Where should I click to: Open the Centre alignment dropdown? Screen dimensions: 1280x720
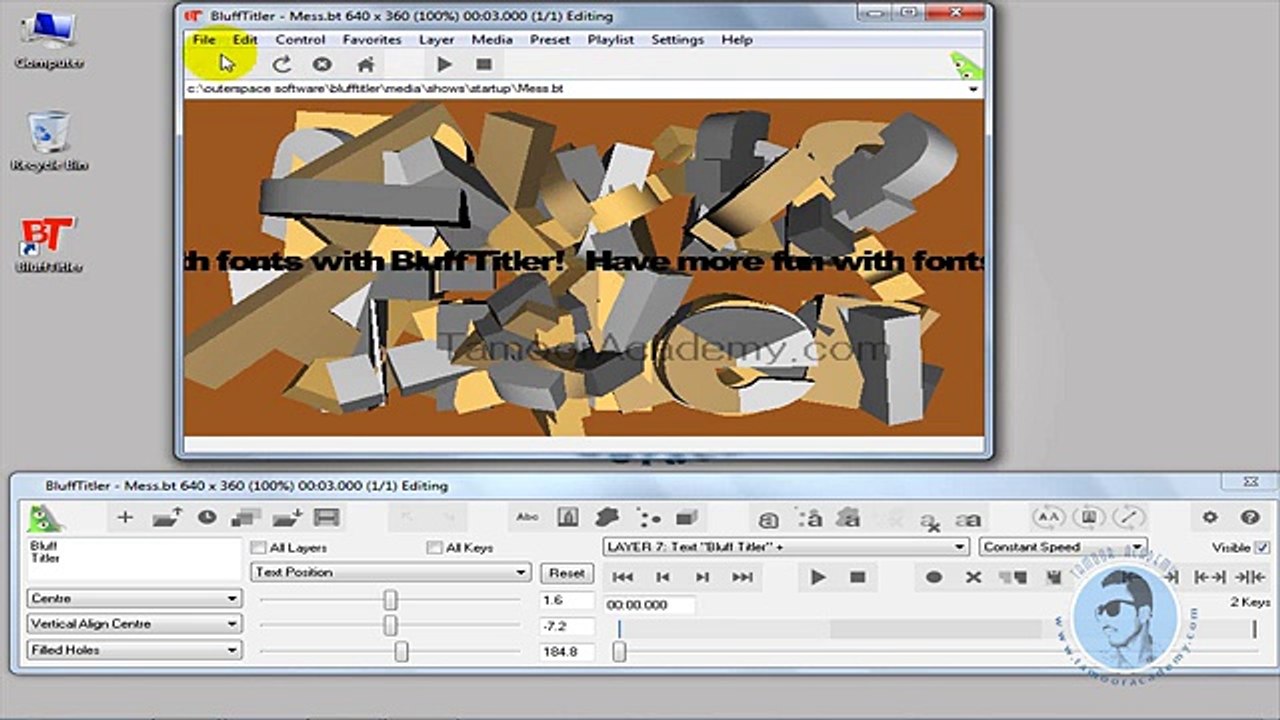134,599
